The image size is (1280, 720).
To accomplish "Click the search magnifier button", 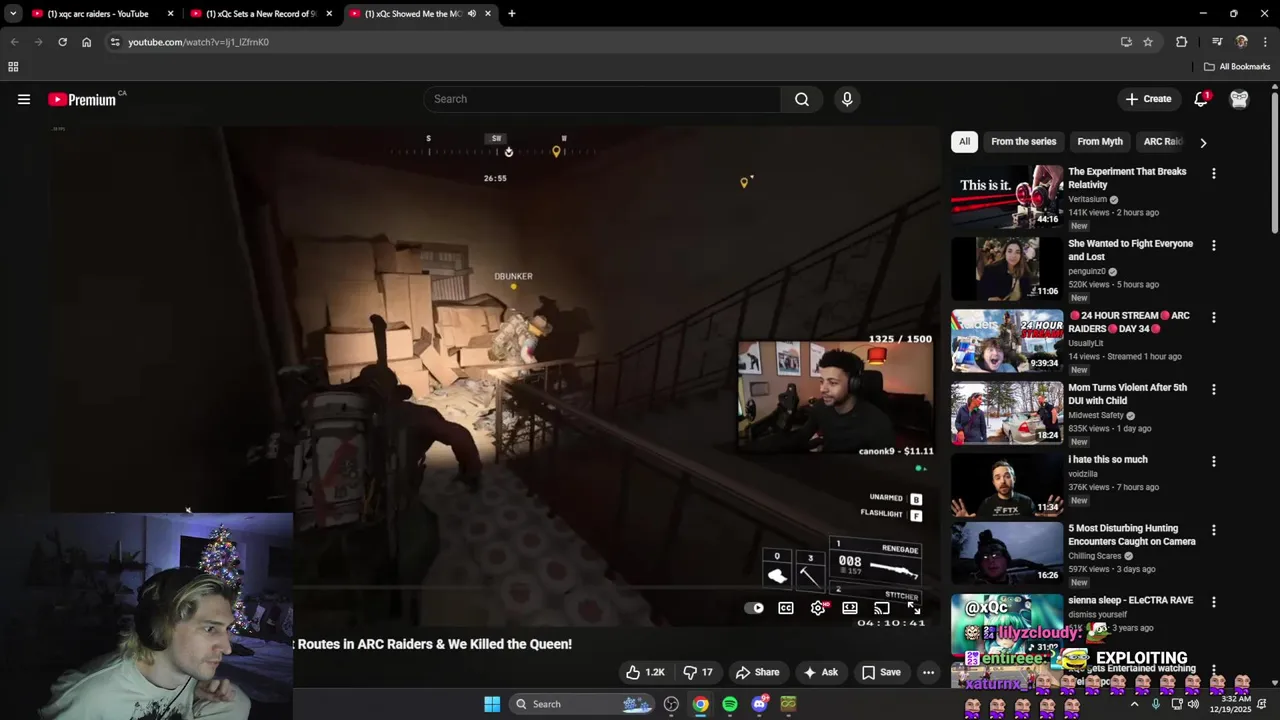I will pos(802,99).
